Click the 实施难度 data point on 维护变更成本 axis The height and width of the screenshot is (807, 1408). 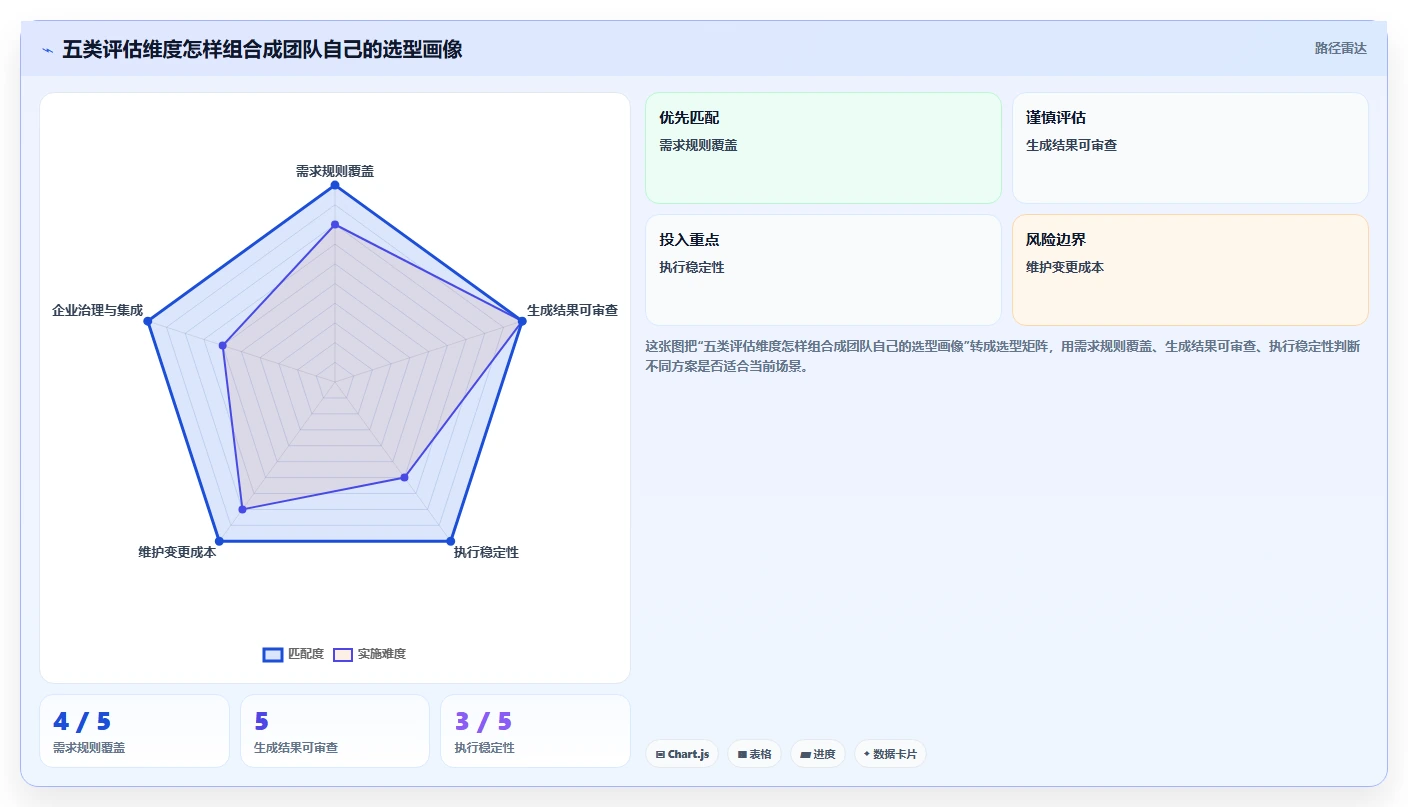coord(242,510)
